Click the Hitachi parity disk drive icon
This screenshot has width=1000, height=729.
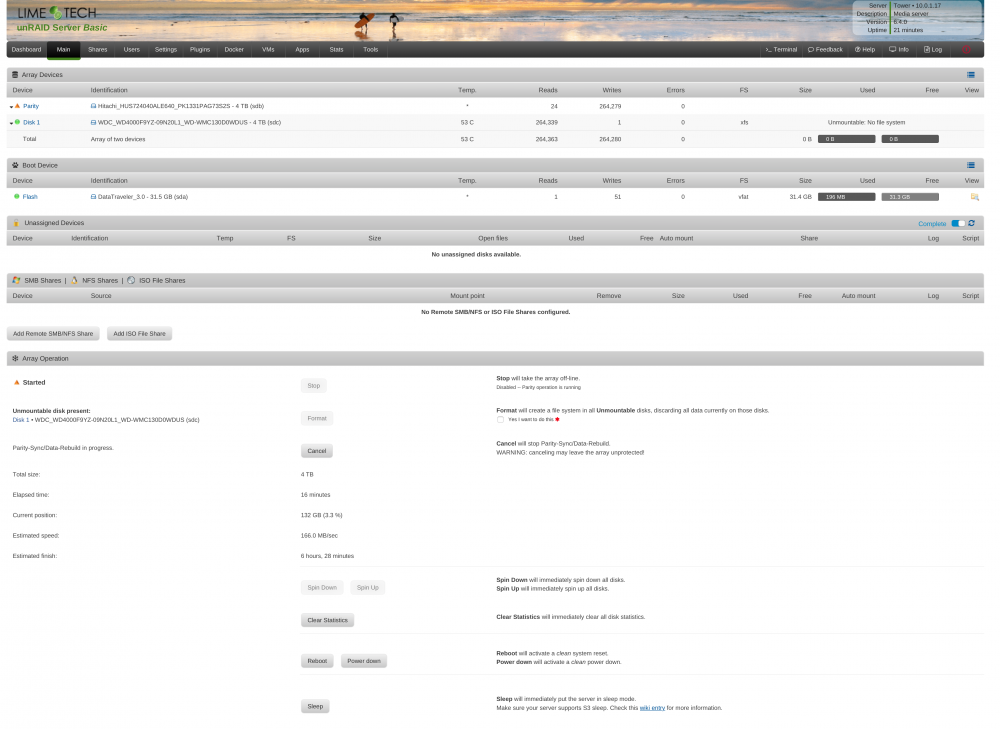(93, 106)
